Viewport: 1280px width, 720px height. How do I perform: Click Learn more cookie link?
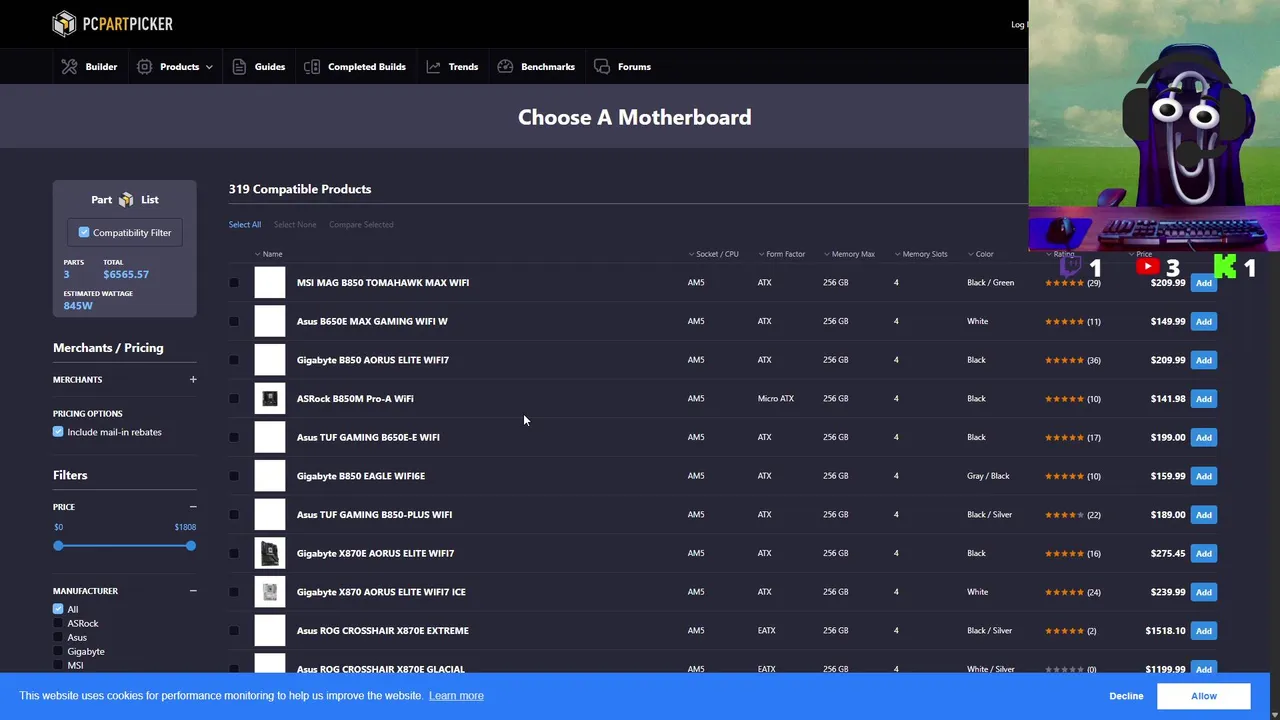(456, 696)
